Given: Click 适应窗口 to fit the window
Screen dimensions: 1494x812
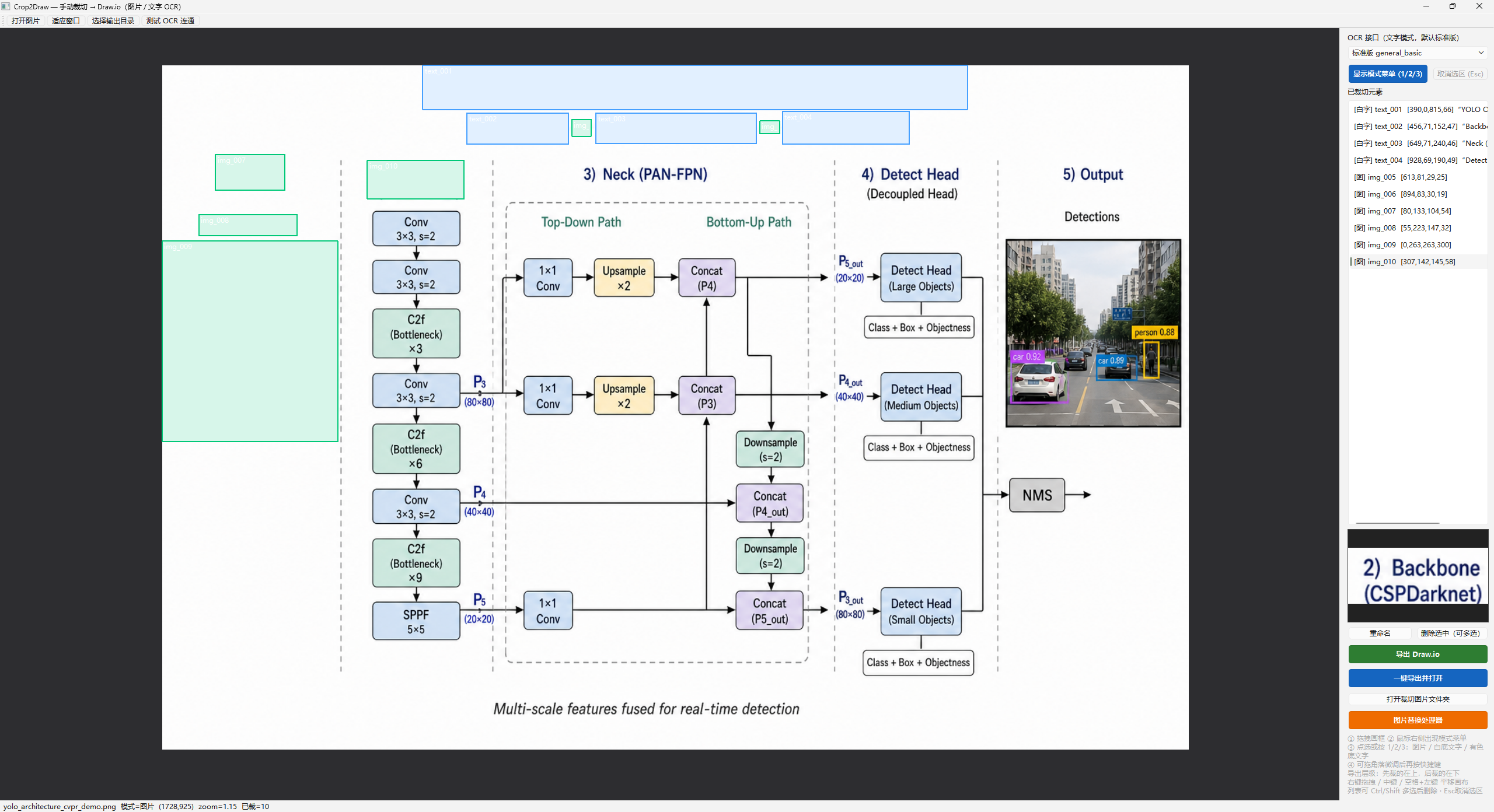Looking at the screenshot, I should point(65,21).
